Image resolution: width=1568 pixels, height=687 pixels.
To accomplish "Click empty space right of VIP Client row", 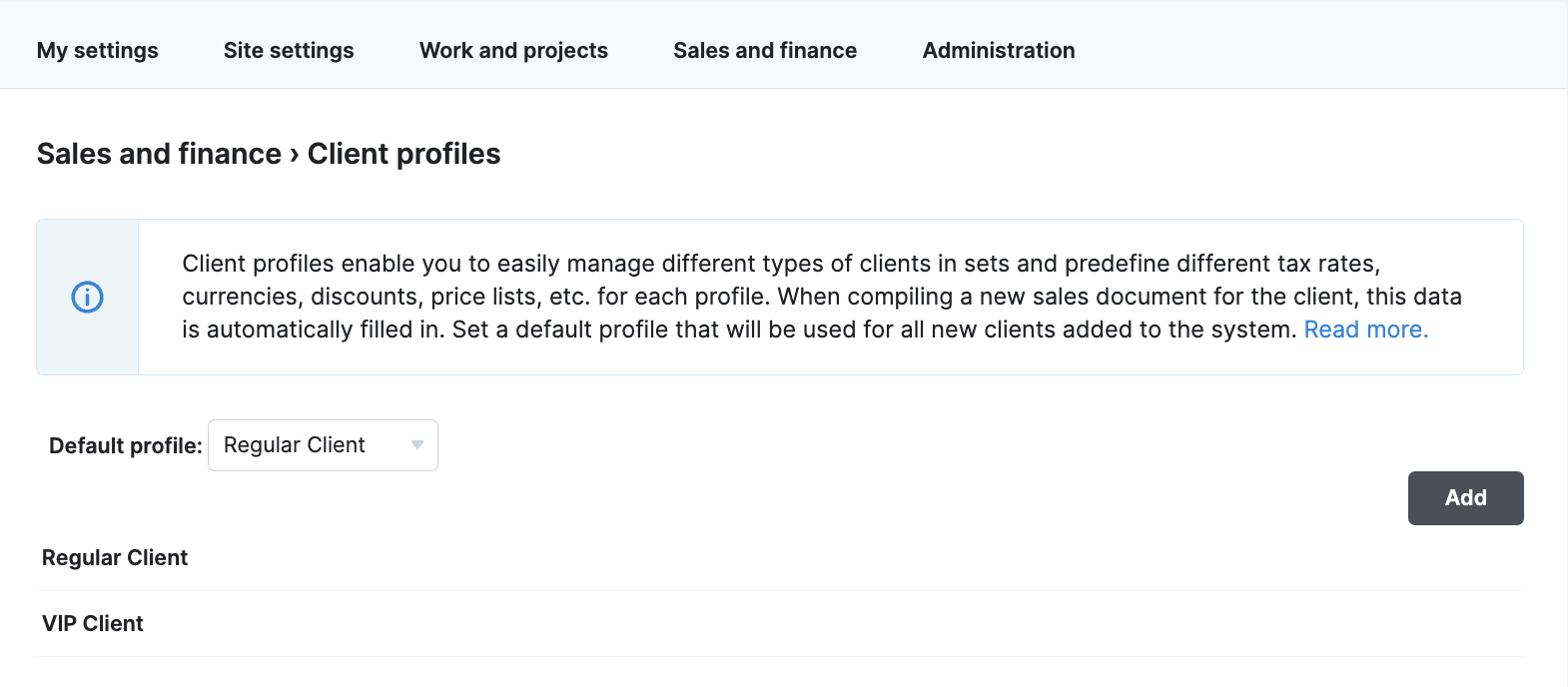I will [x=834, y=624].
